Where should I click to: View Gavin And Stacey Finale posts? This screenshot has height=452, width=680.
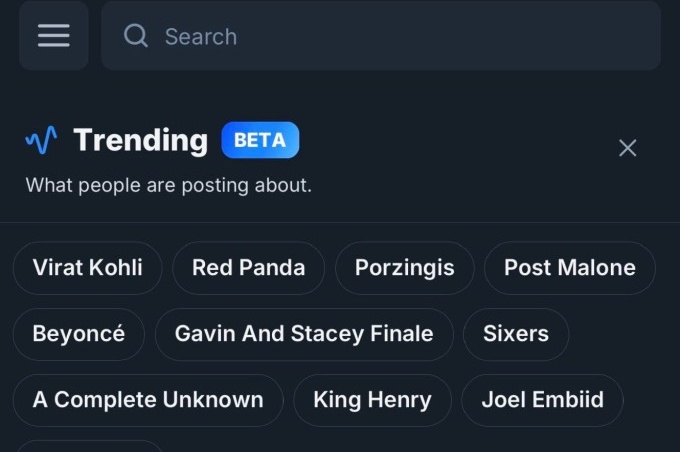click(x=304, y=334)
